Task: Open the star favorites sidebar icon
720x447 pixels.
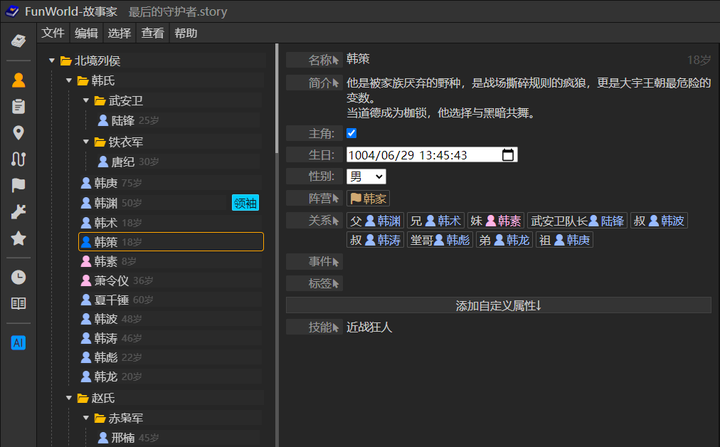Action: 18,239
